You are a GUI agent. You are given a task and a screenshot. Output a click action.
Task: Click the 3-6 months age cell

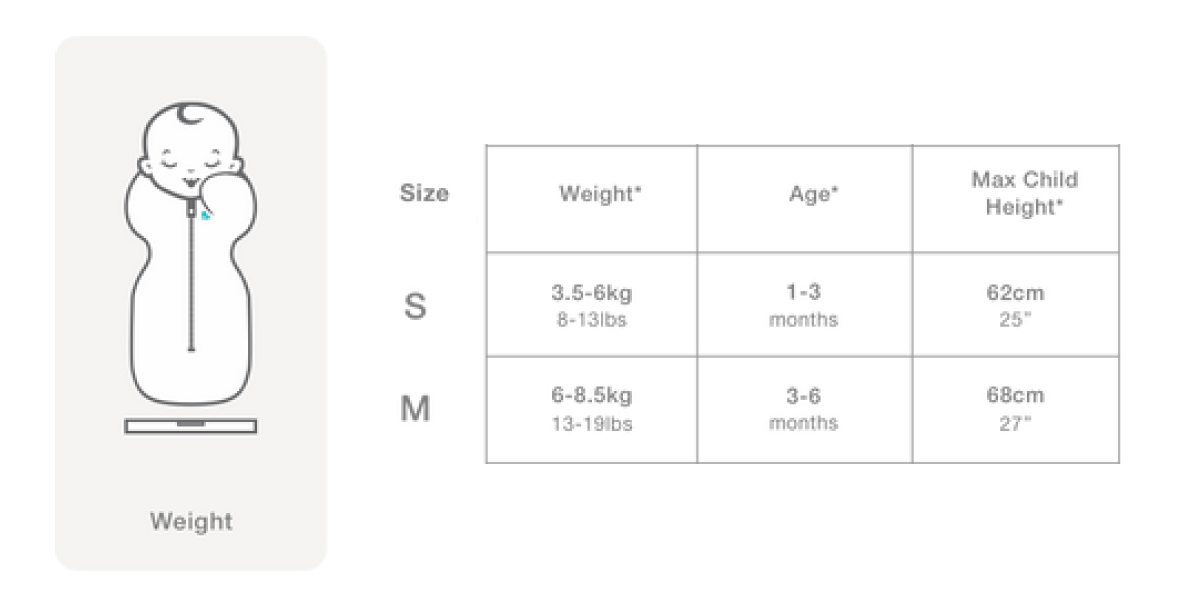804,408
